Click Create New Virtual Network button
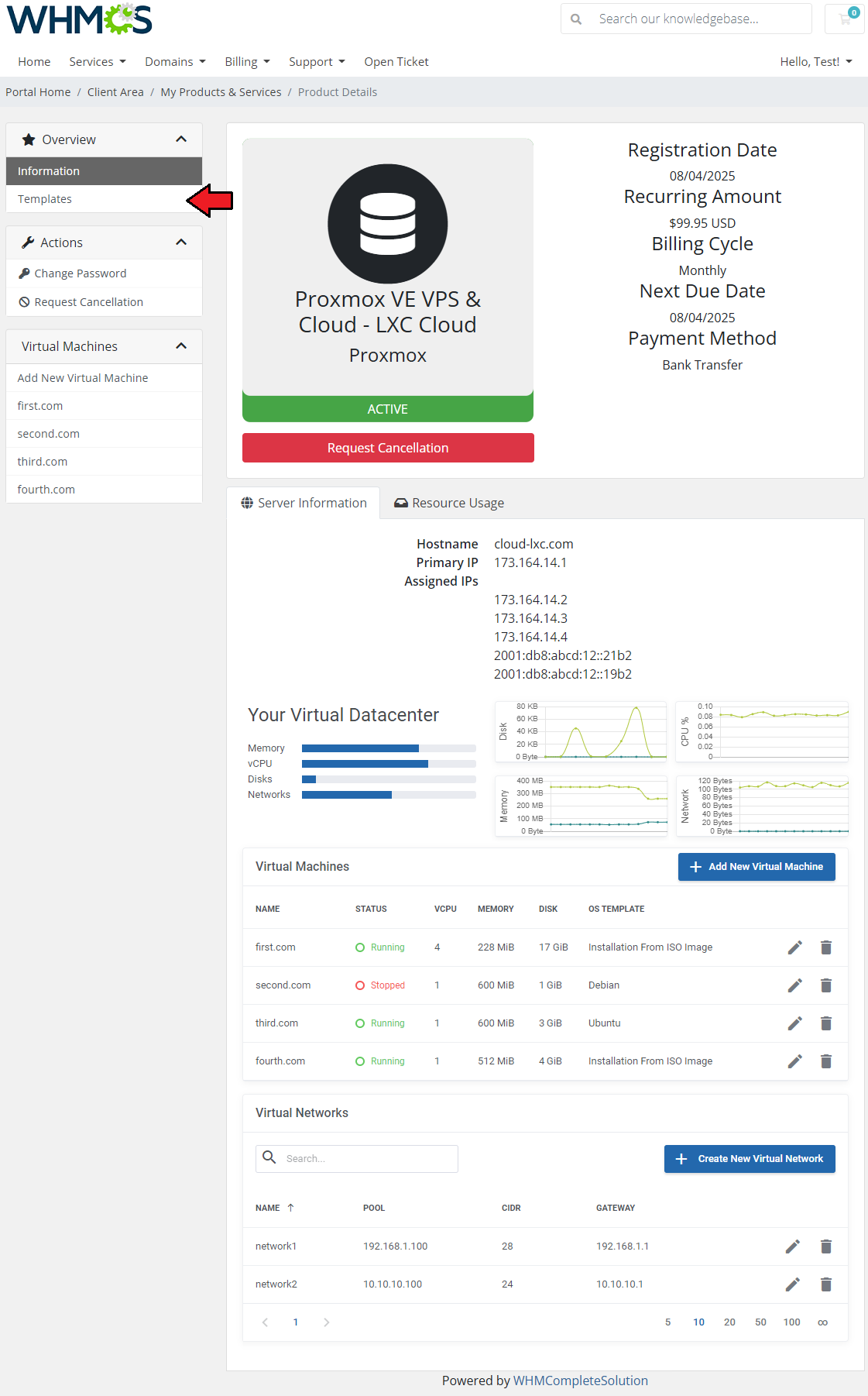This screenshot has width=868, height=1396. pos(750,1159)
